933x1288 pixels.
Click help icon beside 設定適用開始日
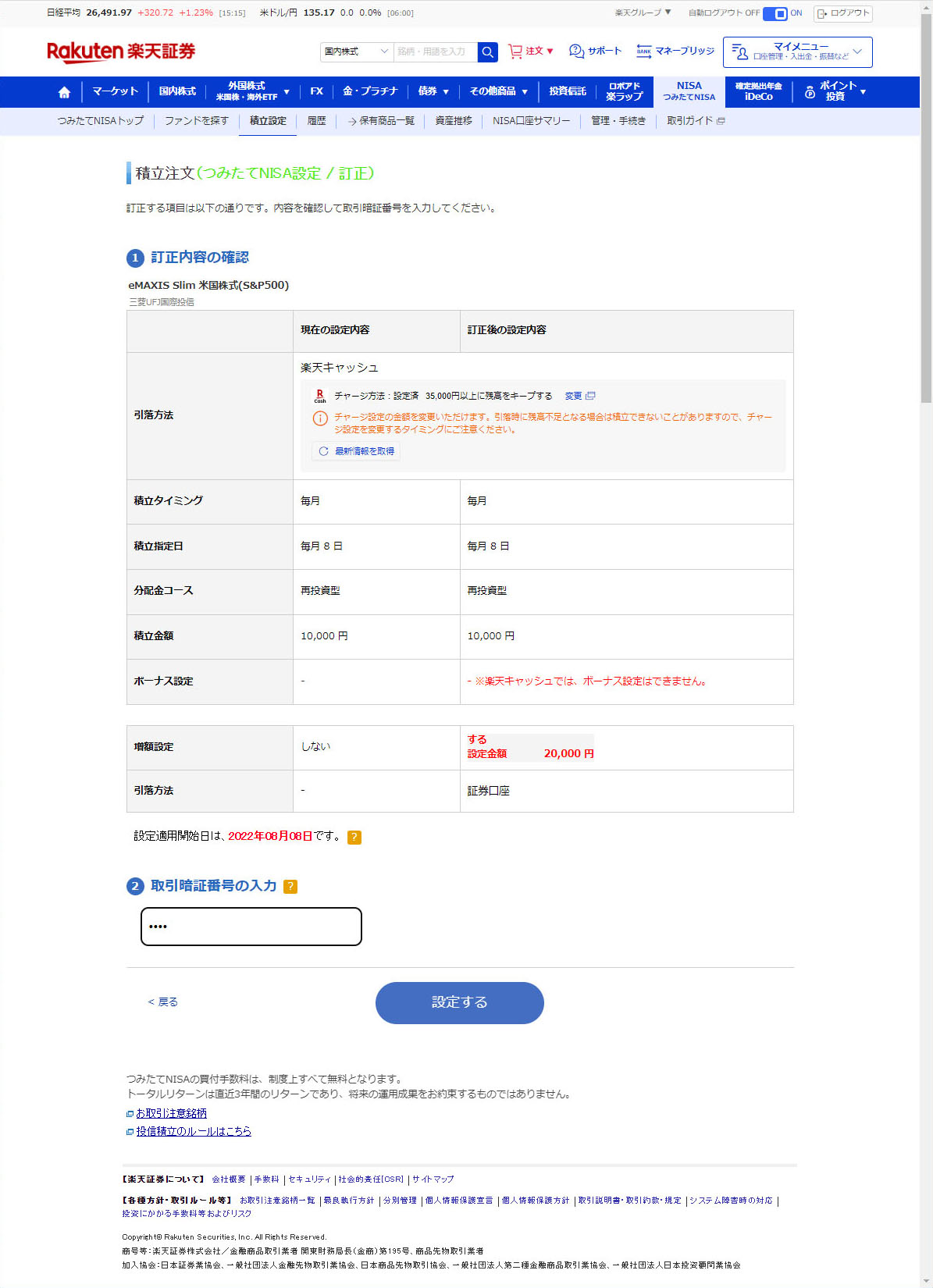(x=354, y=837)
